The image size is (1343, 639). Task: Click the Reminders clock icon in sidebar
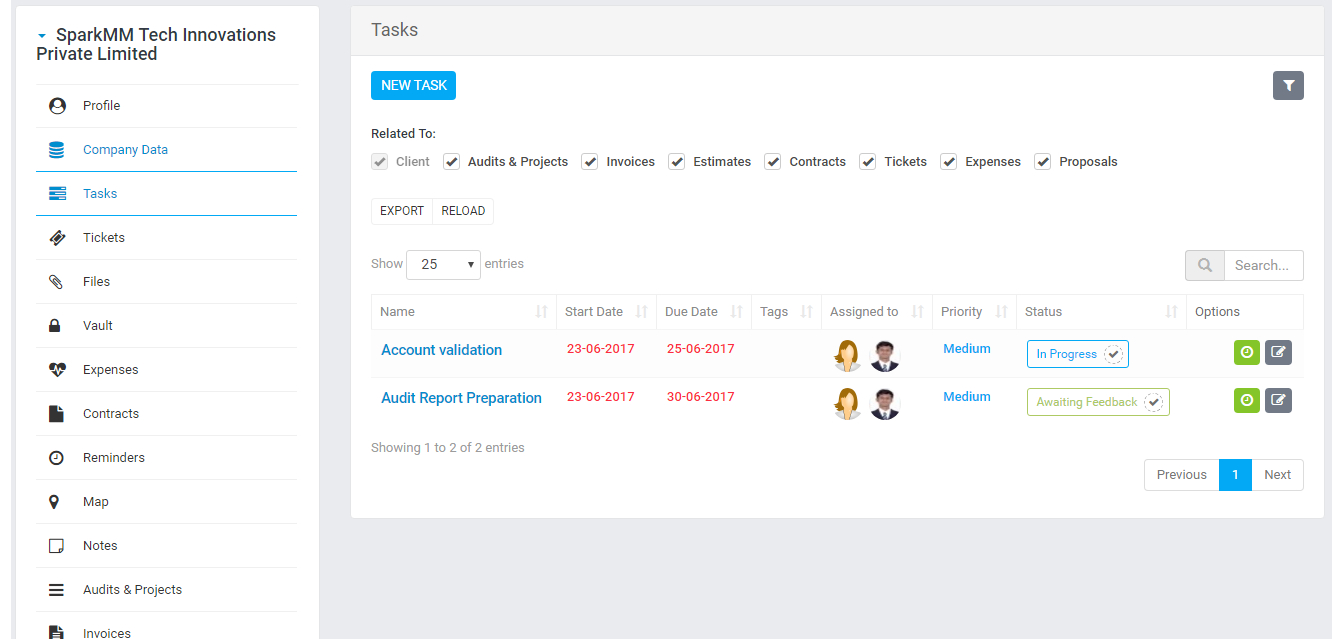tap(56, 458)
